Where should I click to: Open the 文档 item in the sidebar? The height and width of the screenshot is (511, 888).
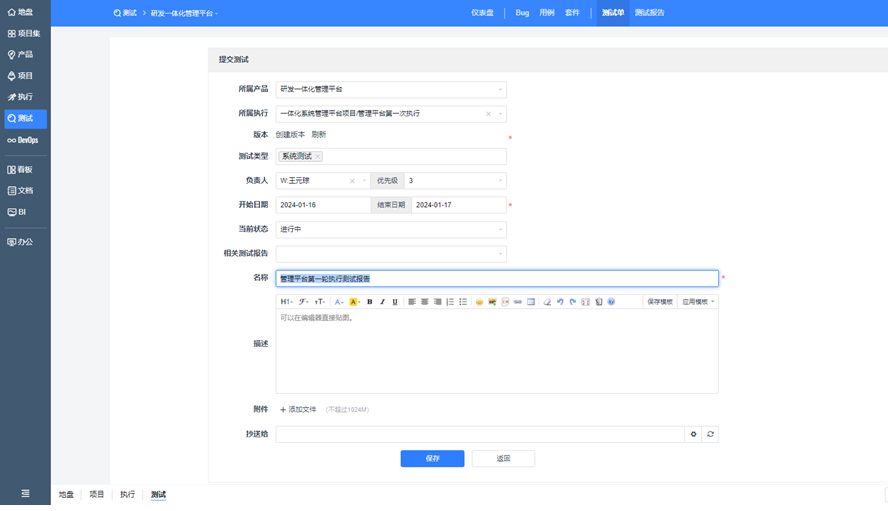pyautogui.click(x=20, y=190)
